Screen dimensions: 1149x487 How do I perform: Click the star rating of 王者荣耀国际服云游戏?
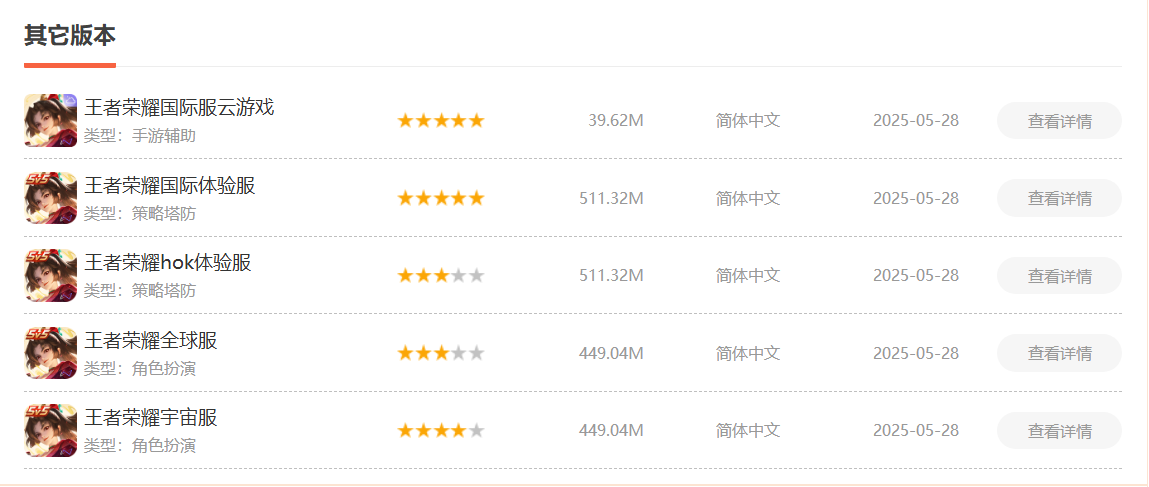point(440,121)
